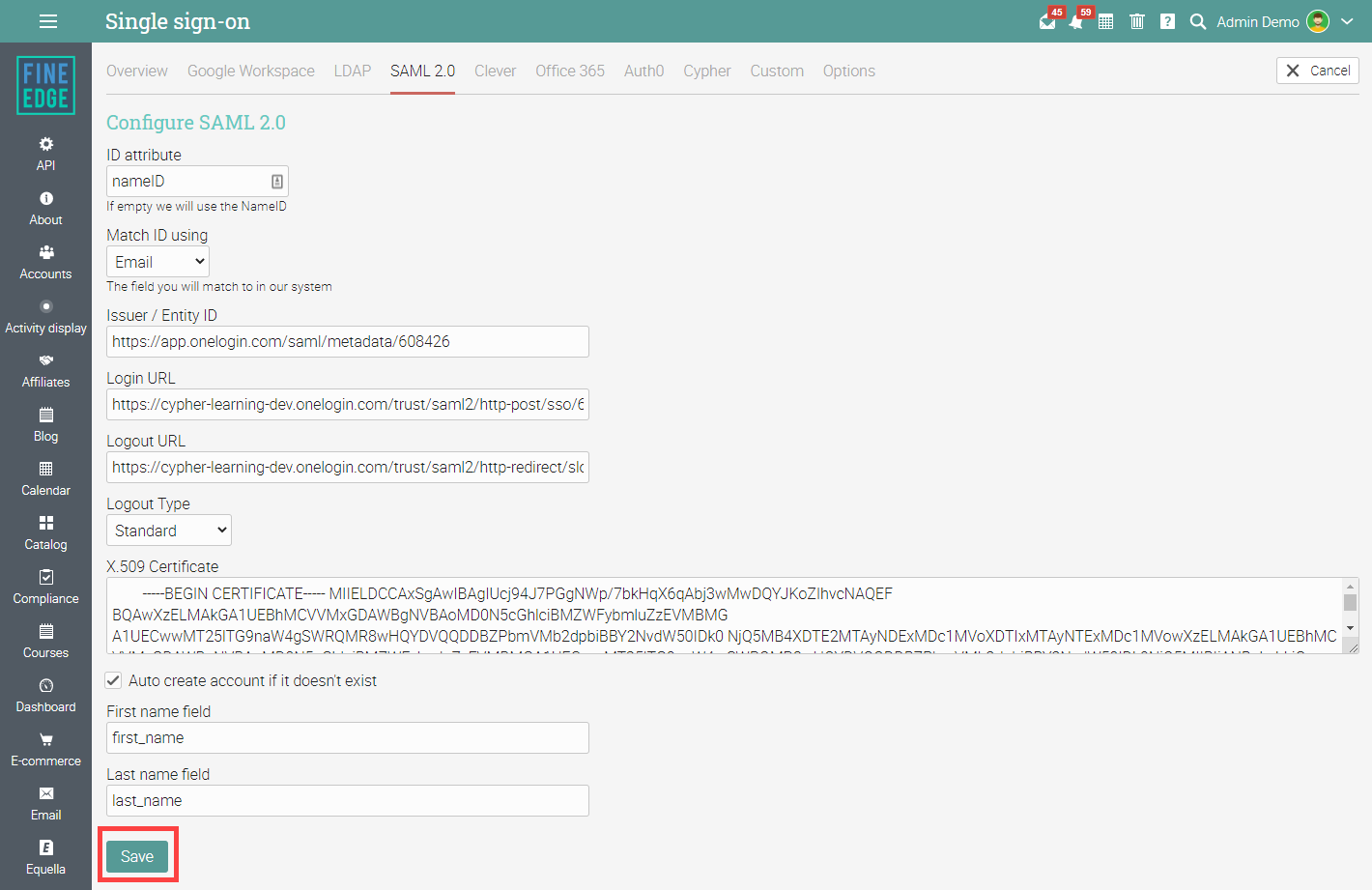Switch to the LDAP tab
This screenshot has height=890, width=1372.
tap(353, 71)
